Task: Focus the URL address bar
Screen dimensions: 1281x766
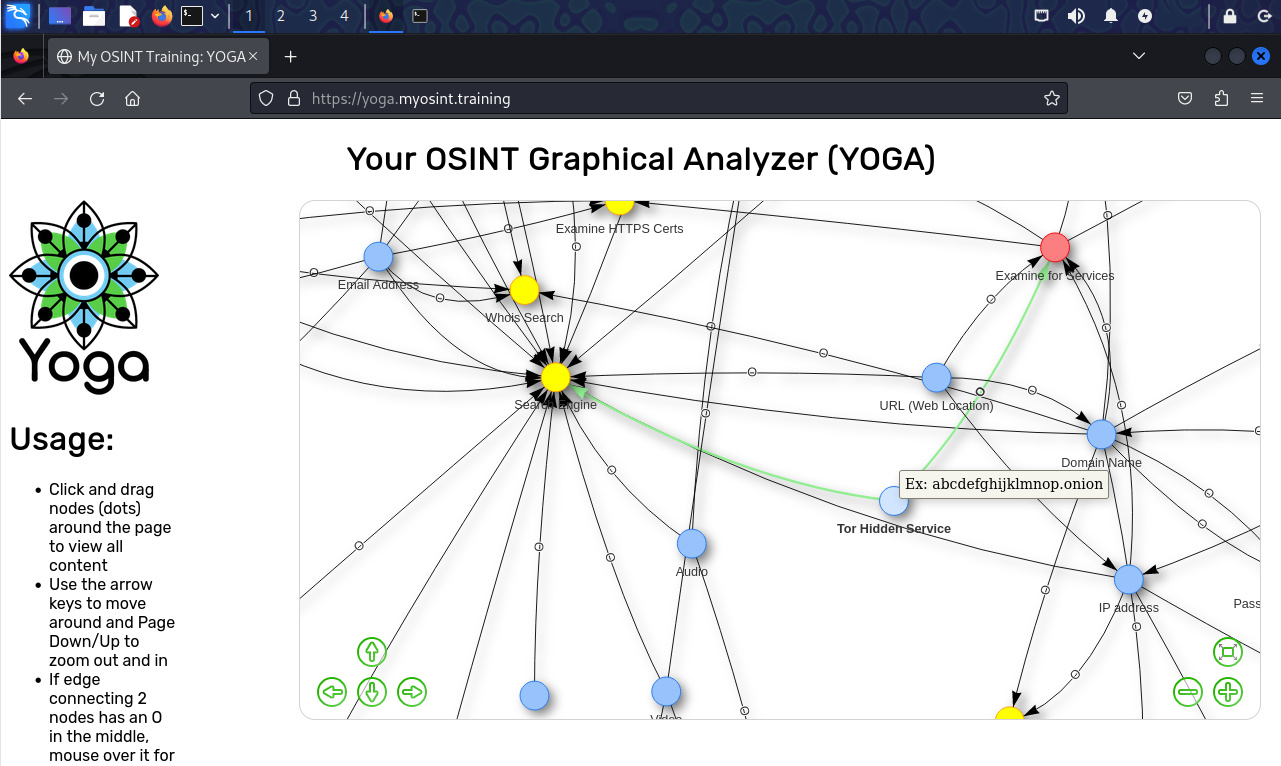Action: click(x=660, y=98)
